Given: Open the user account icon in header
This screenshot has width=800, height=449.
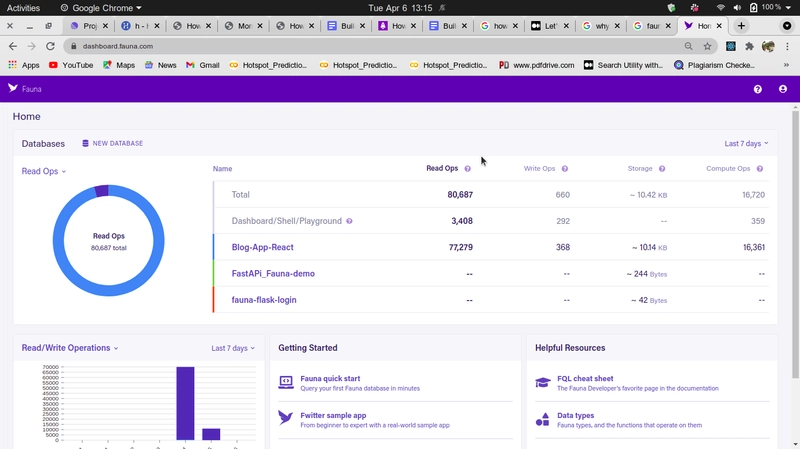Looking at the screenshot, I should [x=783, y=89].
